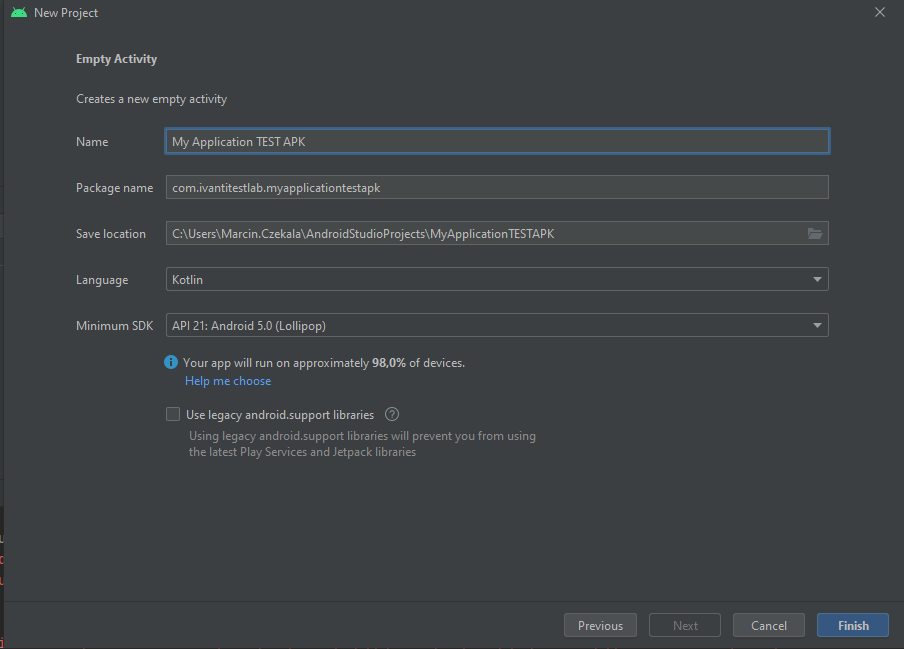Enable Use legacy android.support libraries
Viewport: 904px width, 649px height.
click(x=172, y=413)
